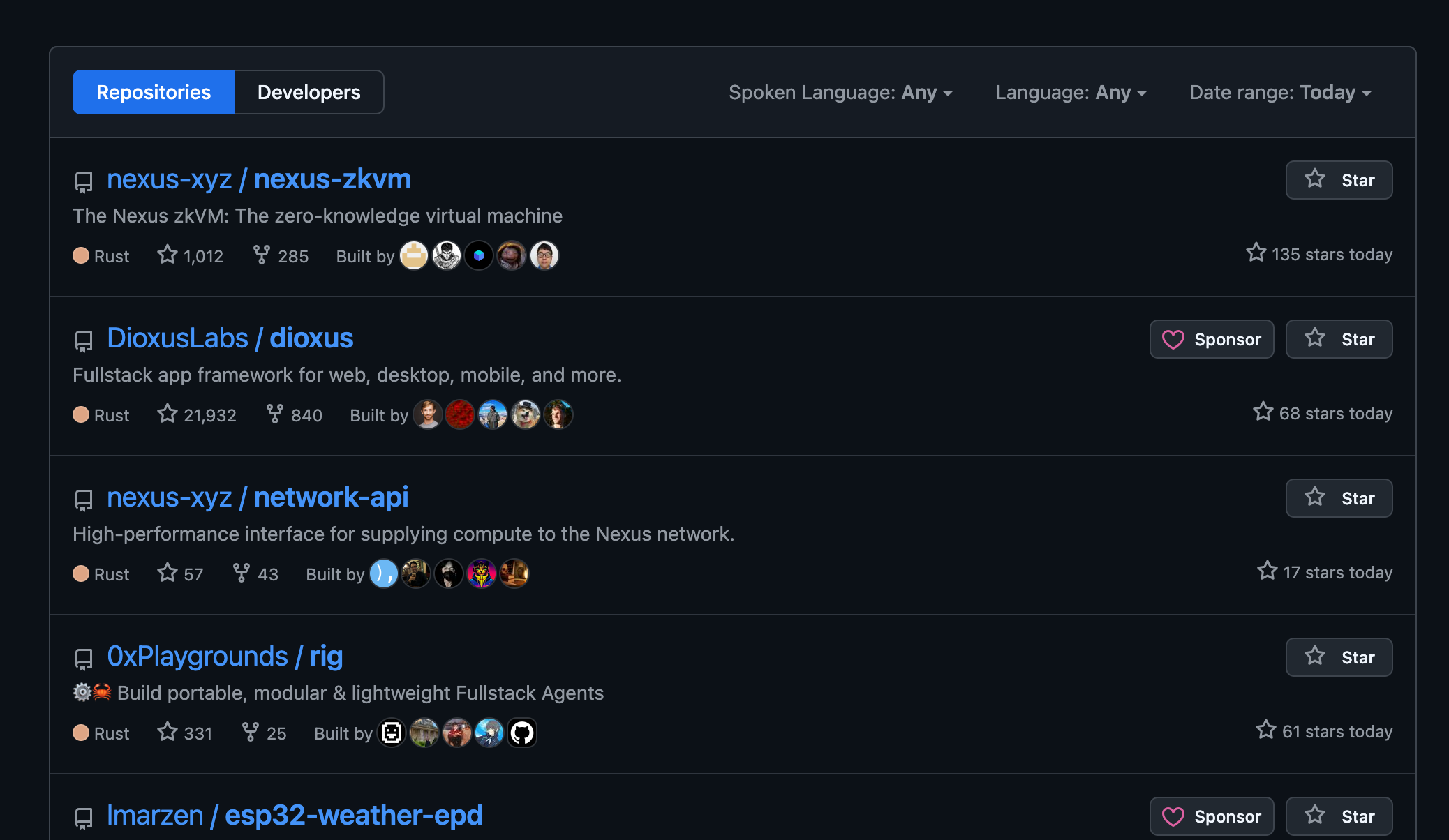
Task: Open the Language: Any filter dropdown
Action: point(1071,92)
